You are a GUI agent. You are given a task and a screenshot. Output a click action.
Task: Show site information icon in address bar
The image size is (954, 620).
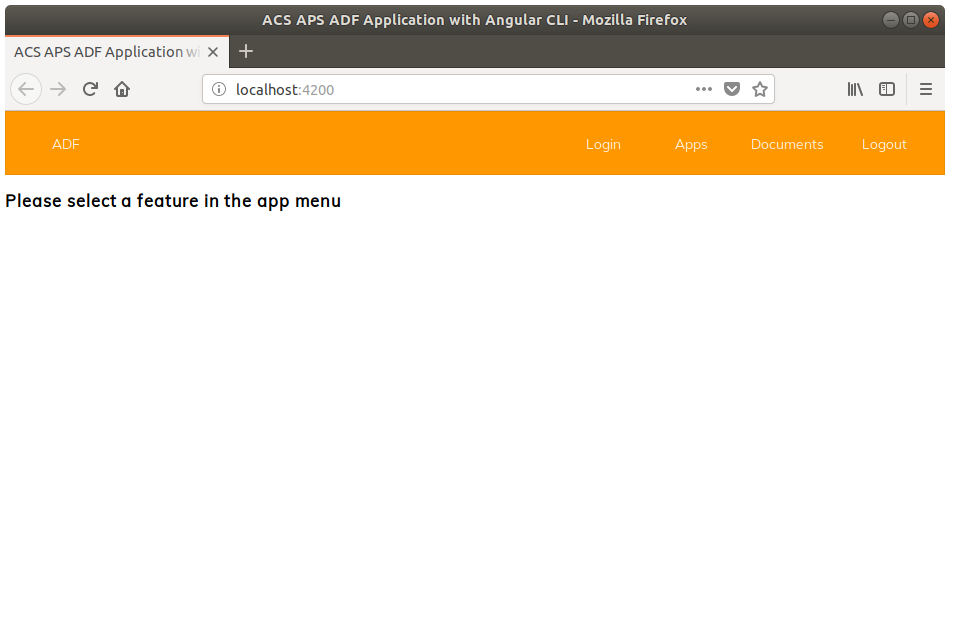click(x=219, y=89)
